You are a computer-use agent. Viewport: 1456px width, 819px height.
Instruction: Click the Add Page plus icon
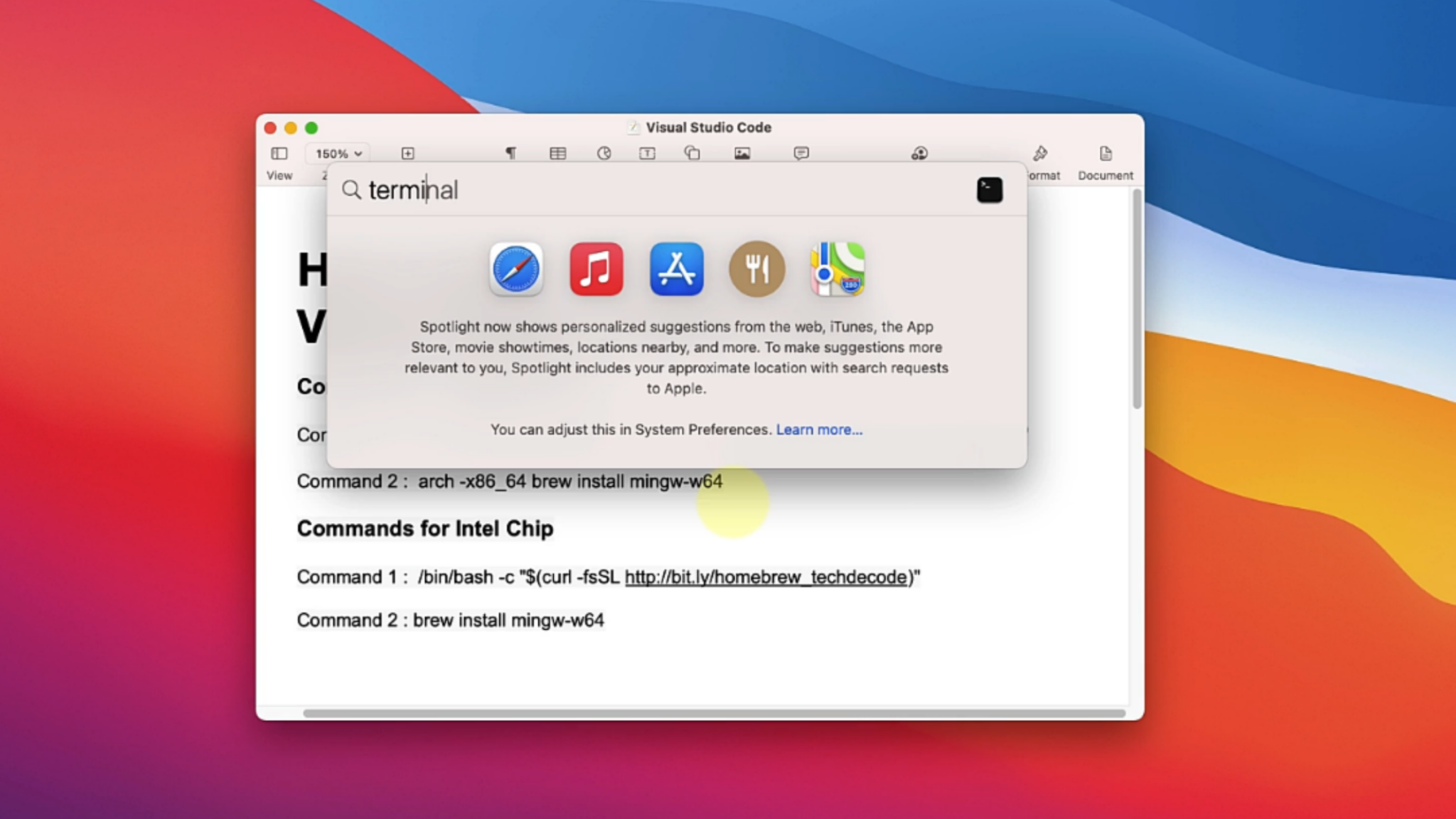(407, 154)
